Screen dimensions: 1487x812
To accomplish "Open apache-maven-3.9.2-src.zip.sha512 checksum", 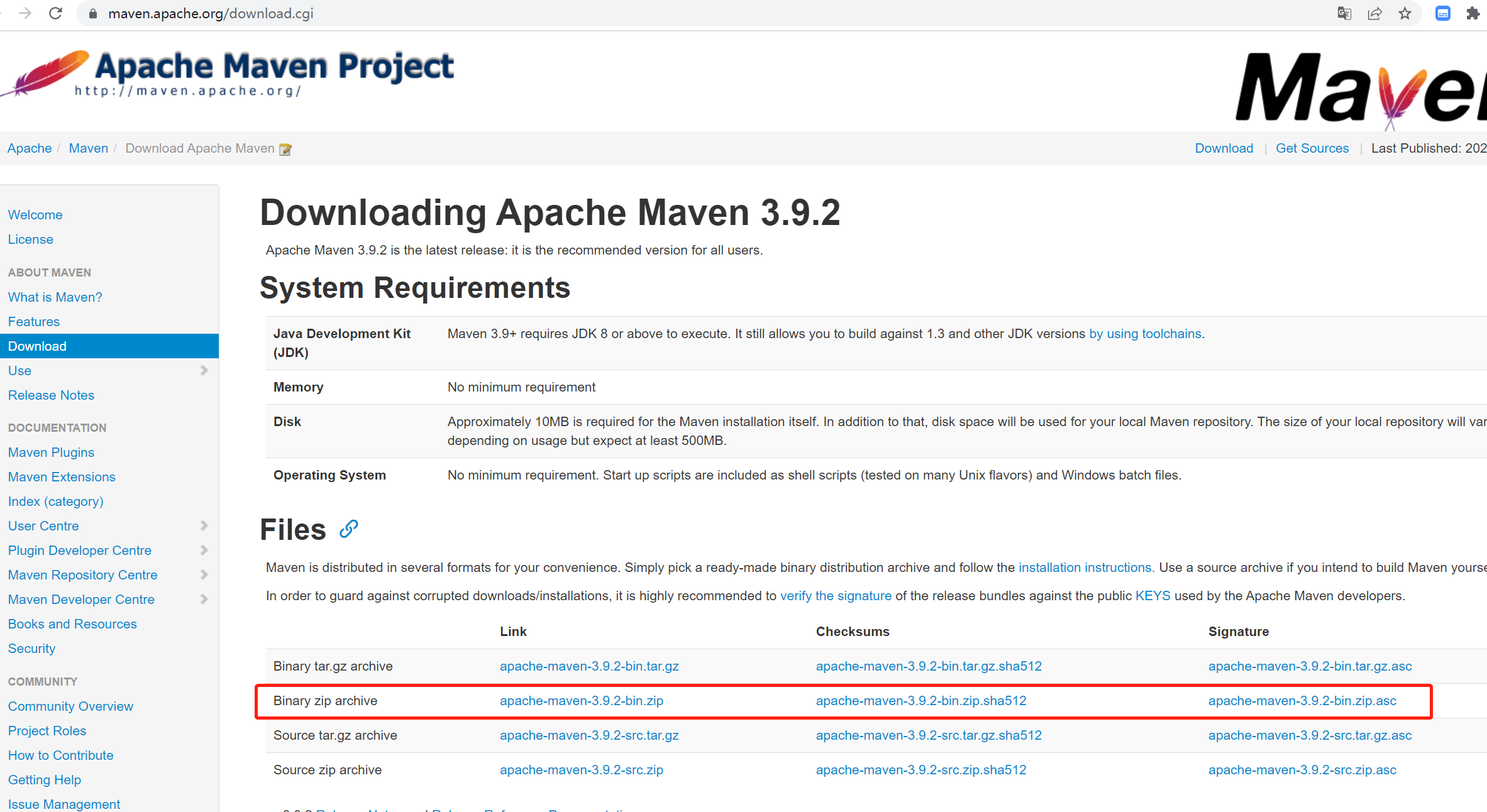I will tap(921, 770).
